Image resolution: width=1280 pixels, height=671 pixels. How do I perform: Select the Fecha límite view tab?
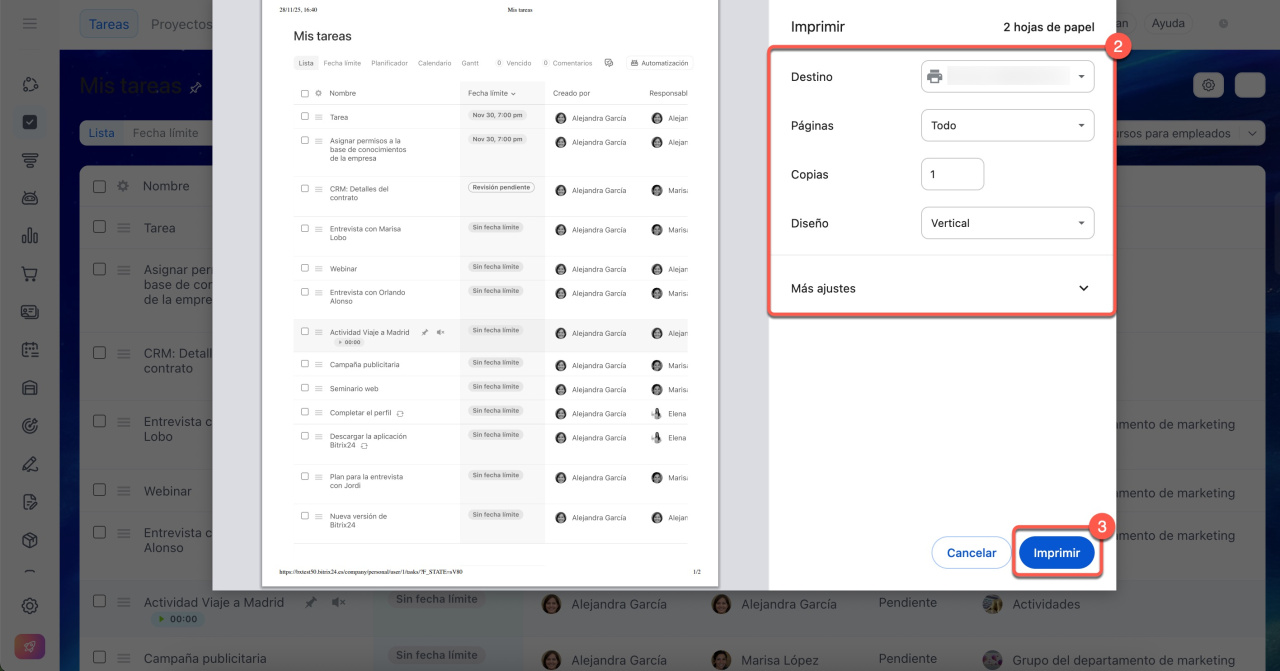[x=165, y=133]
